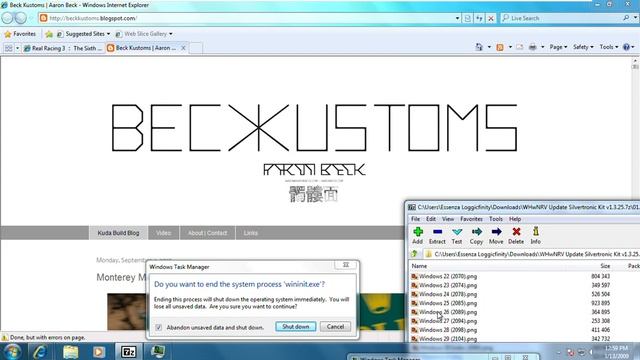Open the IE Help icon
Image resolution: width=640 pixels, height=360 pixels.
pos(627,47)
